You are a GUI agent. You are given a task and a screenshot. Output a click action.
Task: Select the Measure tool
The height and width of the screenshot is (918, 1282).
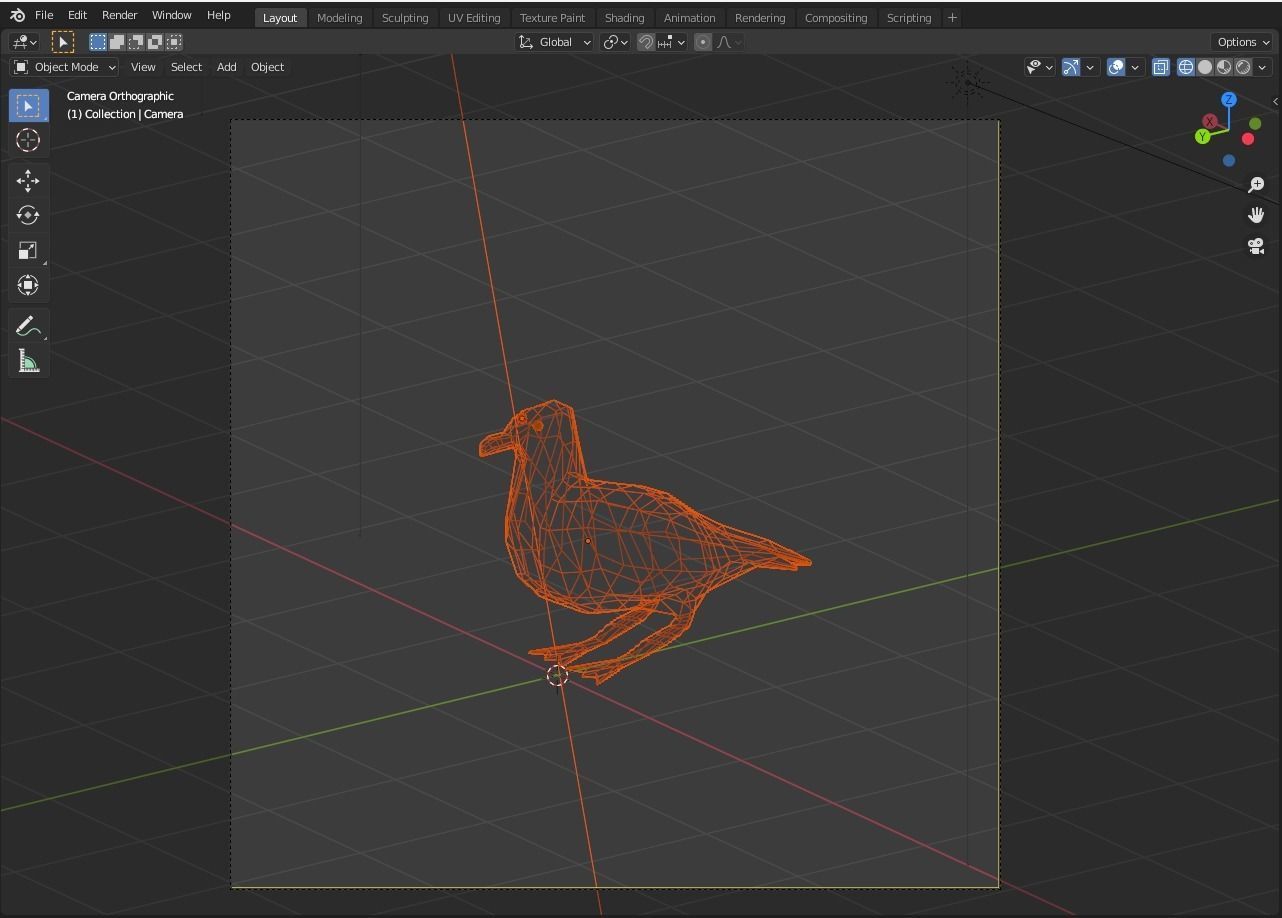coord(28,361)
